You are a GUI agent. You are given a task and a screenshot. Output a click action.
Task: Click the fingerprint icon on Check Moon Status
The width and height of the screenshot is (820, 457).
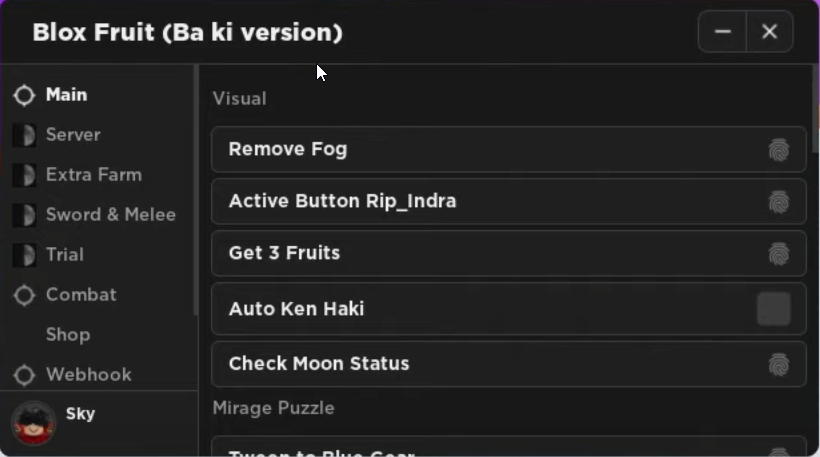point(779,364)
